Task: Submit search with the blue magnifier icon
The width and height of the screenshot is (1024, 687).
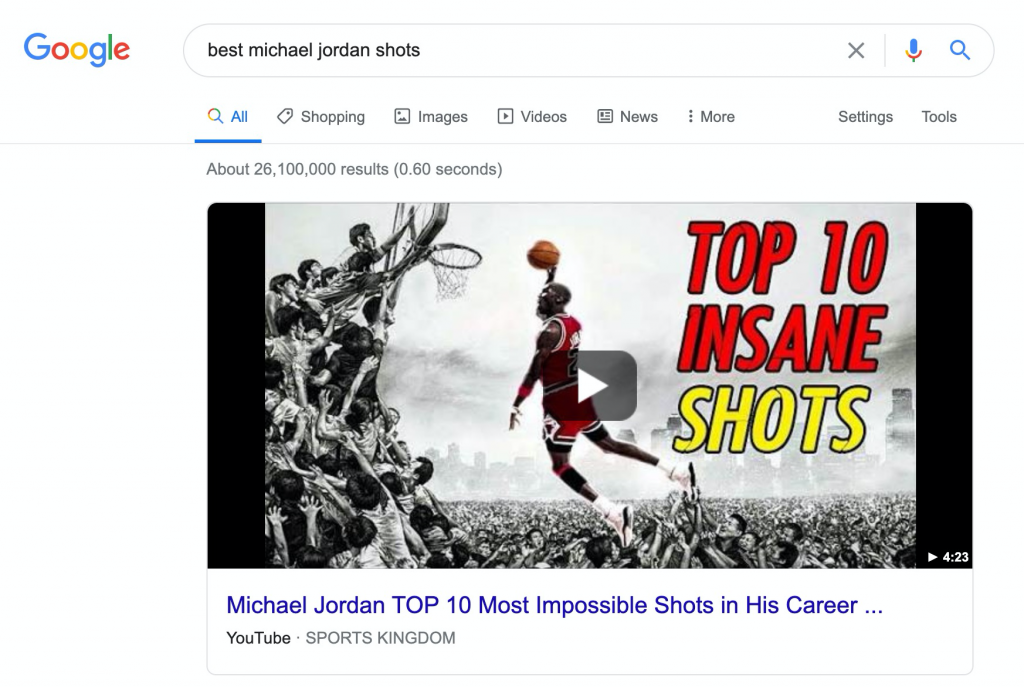Action: [x=959, y=50]
